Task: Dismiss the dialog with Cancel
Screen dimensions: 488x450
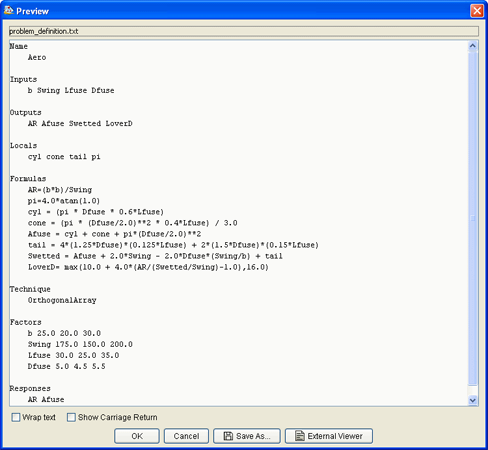Action: pyautogui.click(x=186, y=436)
